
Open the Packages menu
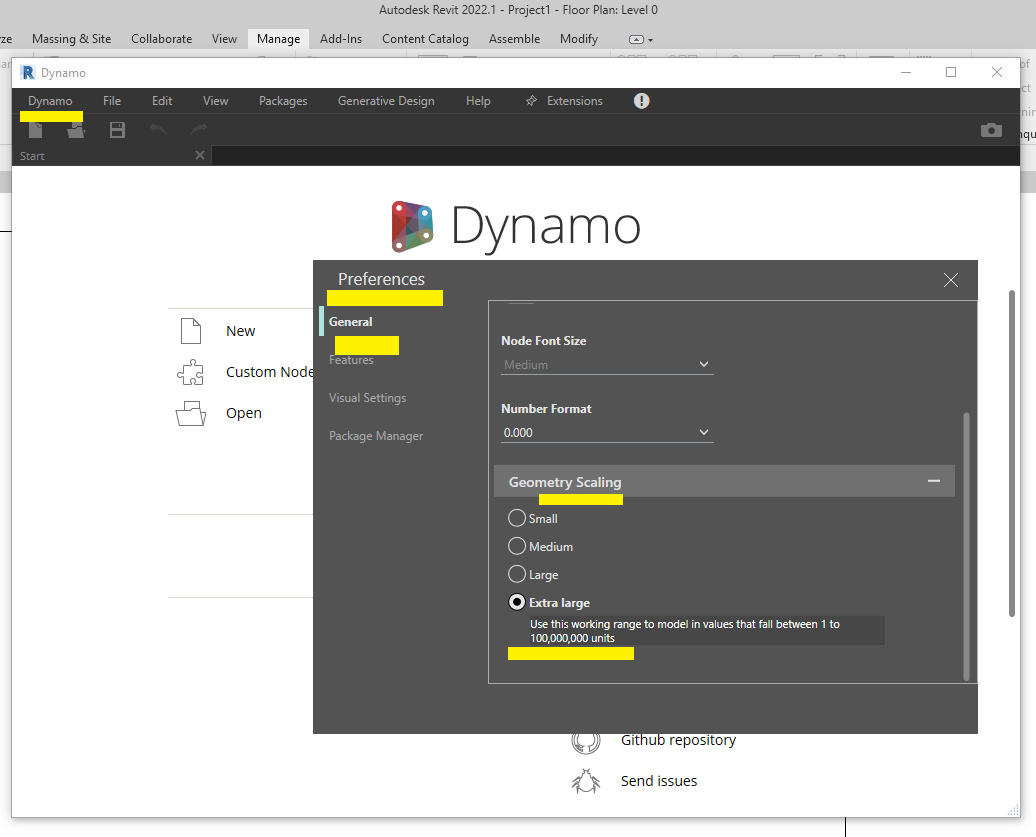[x=283, y=100]
